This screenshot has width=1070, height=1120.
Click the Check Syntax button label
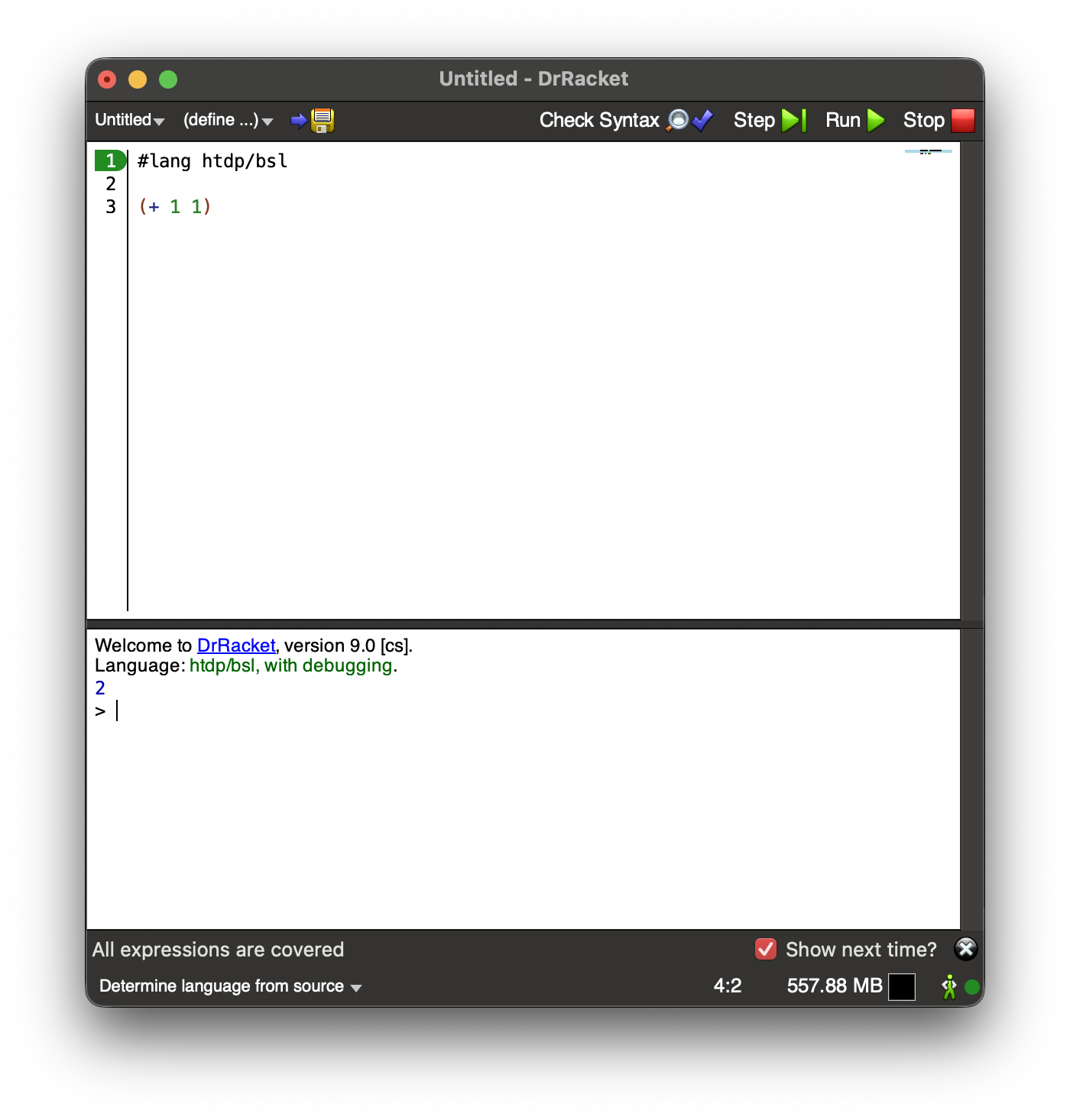pyautogui.click(x=599, y=120)
